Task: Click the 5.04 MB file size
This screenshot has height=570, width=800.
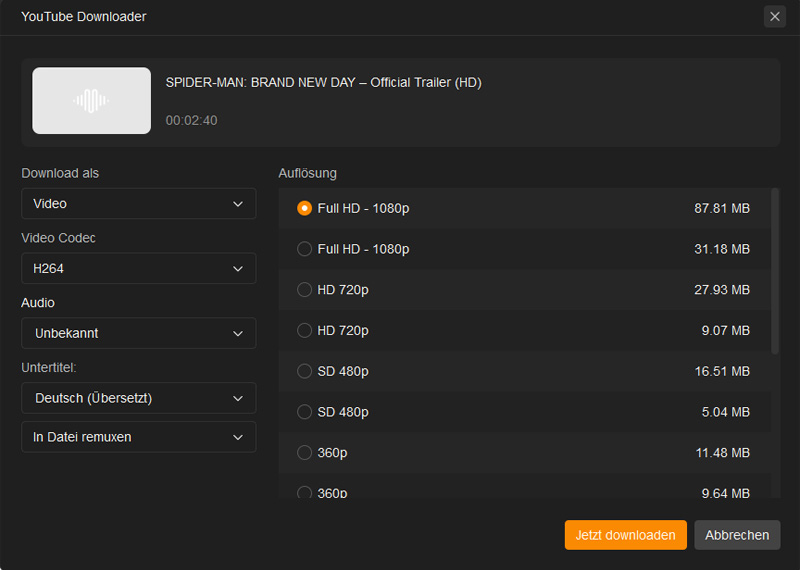Action: 726,412
